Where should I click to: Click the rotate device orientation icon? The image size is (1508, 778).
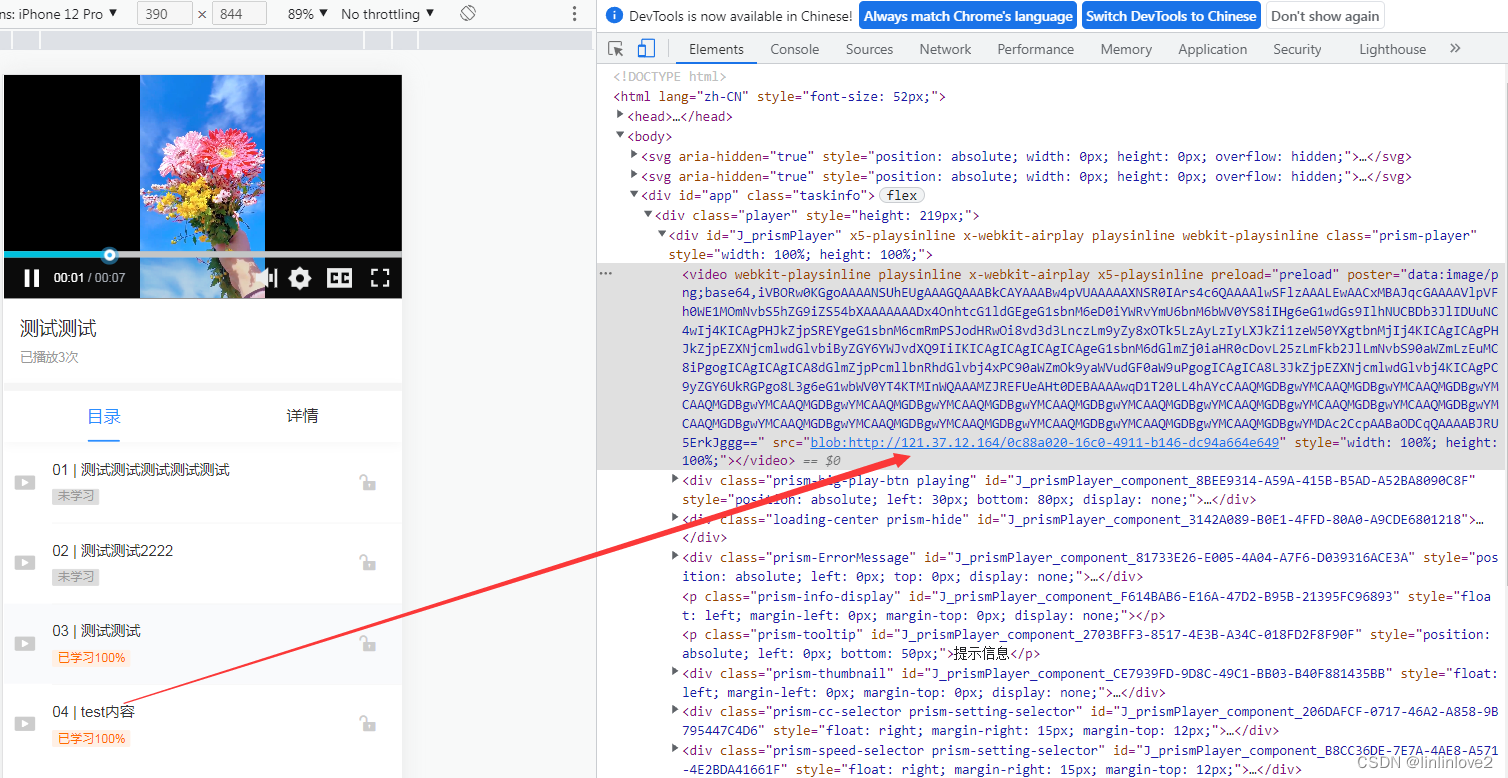tap(468, 14)
